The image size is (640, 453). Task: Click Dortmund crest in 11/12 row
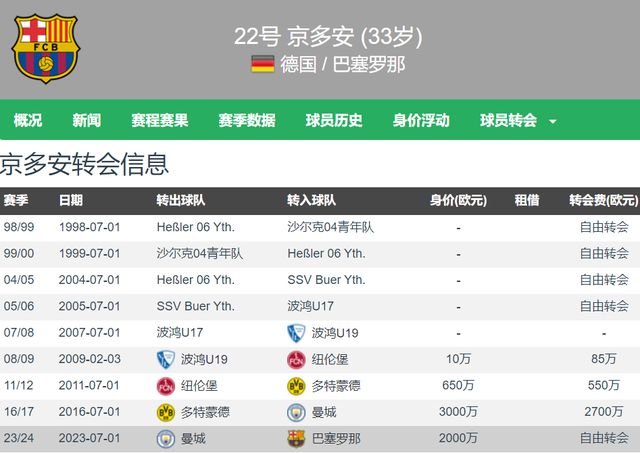pos(296,386)
